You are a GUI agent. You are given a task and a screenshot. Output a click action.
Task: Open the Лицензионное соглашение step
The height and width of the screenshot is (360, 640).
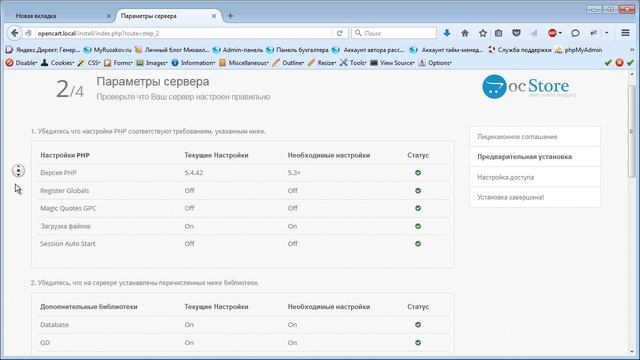pyautogui.click(x=535, y=137)
